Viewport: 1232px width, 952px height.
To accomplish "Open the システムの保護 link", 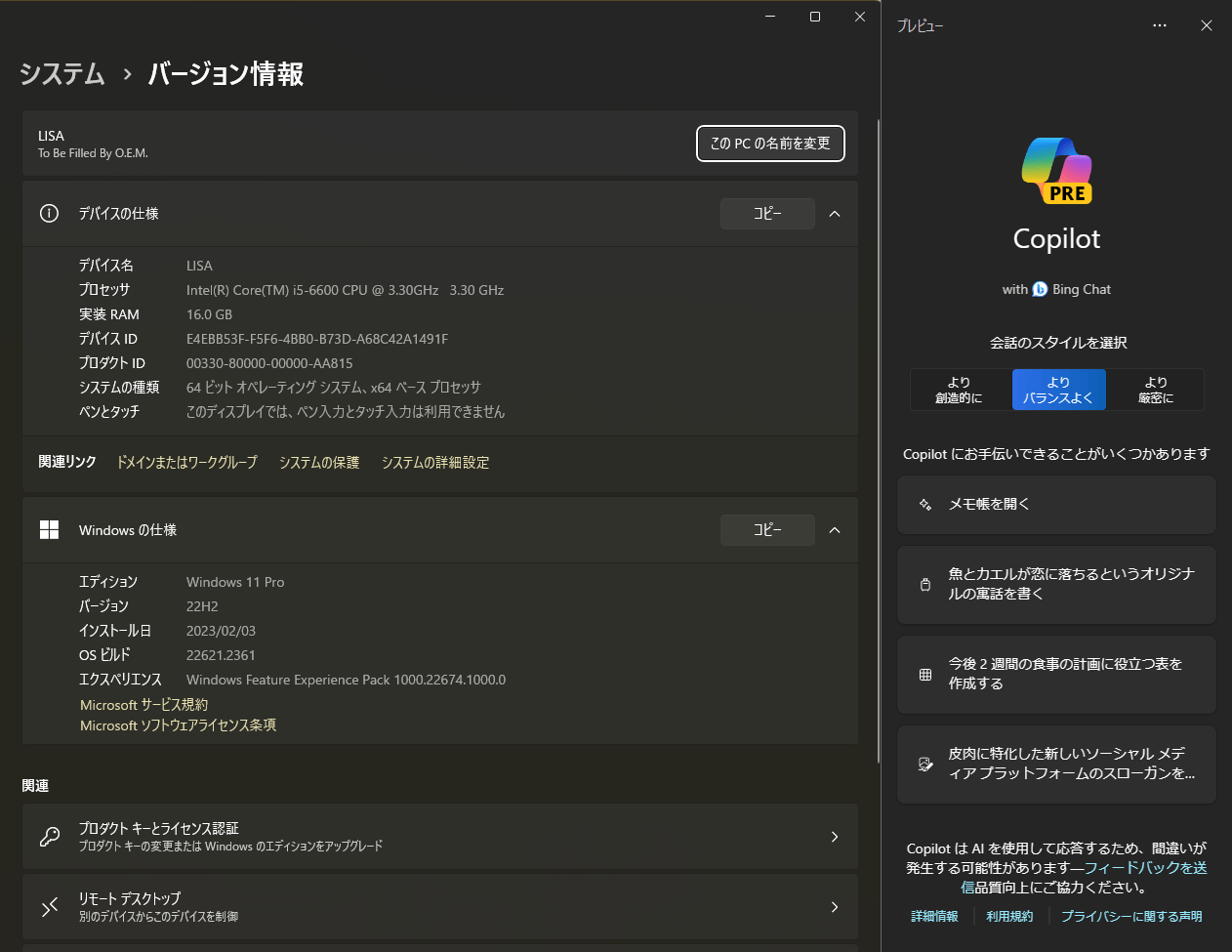I will point(319,463).
